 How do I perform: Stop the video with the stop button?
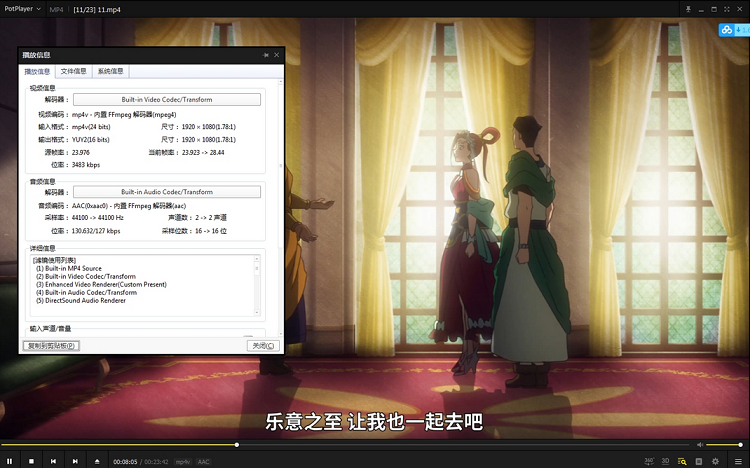tap(31, 461)
